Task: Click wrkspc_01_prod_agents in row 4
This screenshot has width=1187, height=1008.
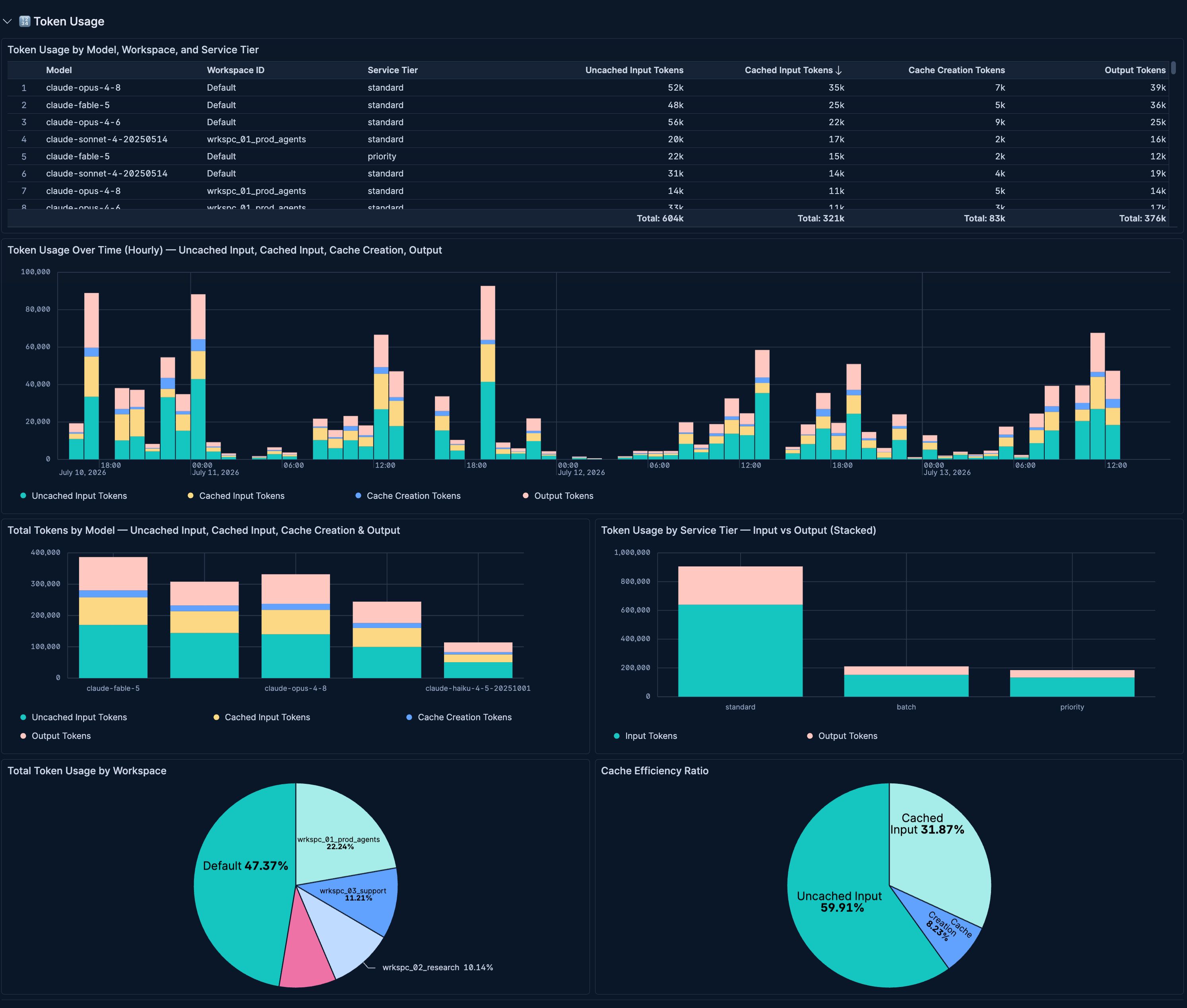Action: tap(257, 140)
